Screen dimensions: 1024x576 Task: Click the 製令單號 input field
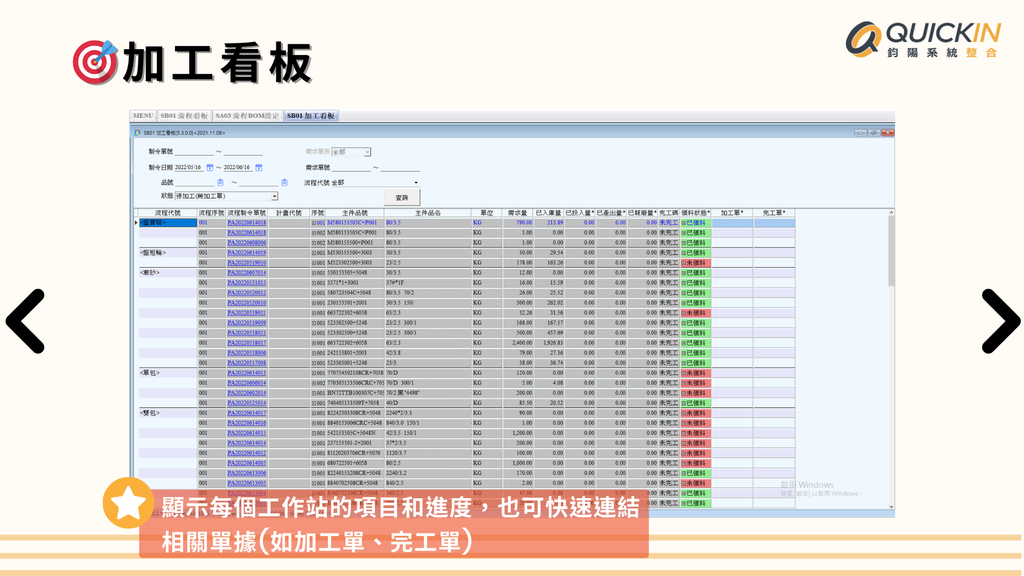(x=193, y=152)
